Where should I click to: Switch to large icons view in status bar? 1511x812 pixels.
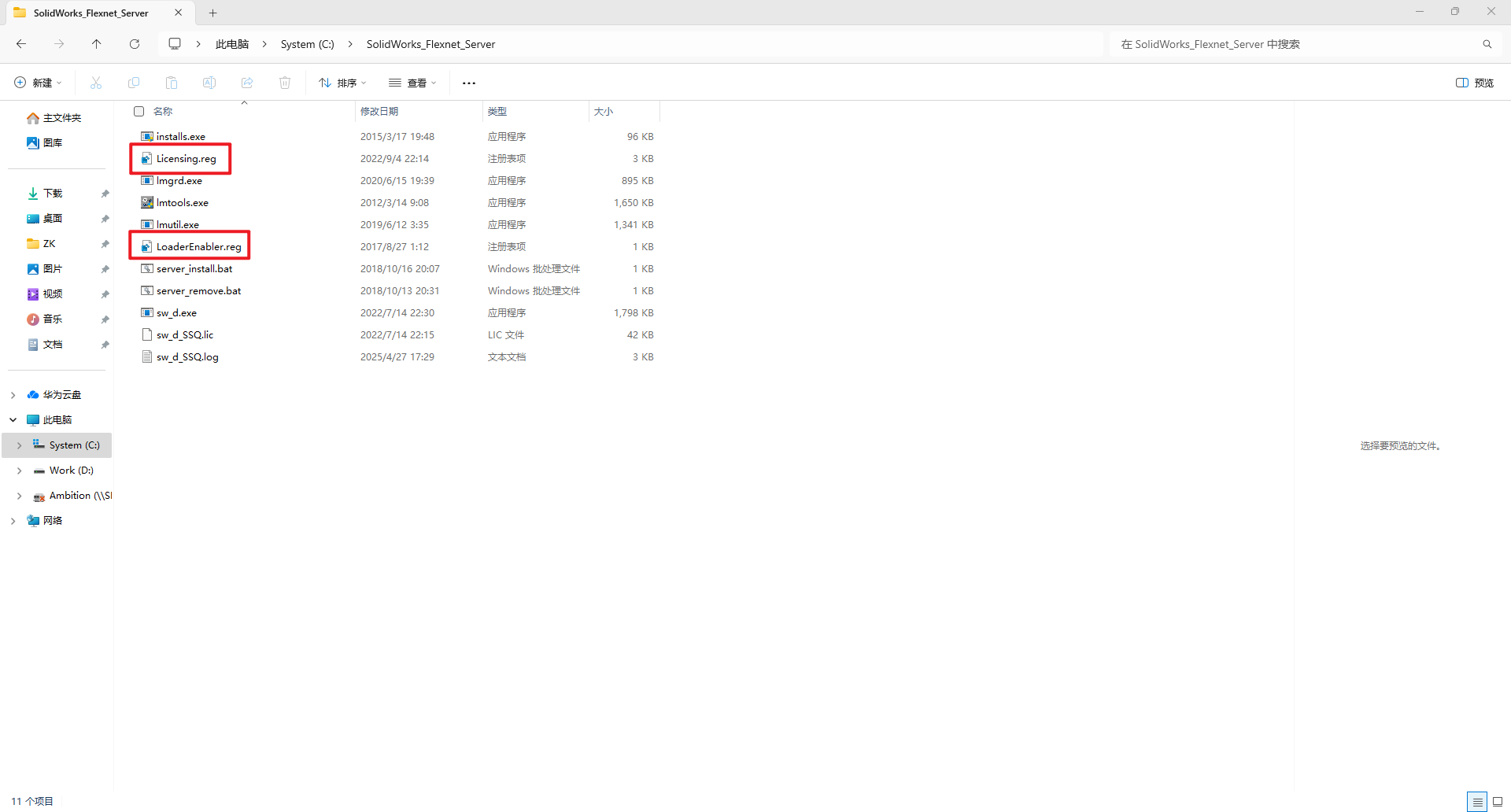click(x=1498, y=802)
